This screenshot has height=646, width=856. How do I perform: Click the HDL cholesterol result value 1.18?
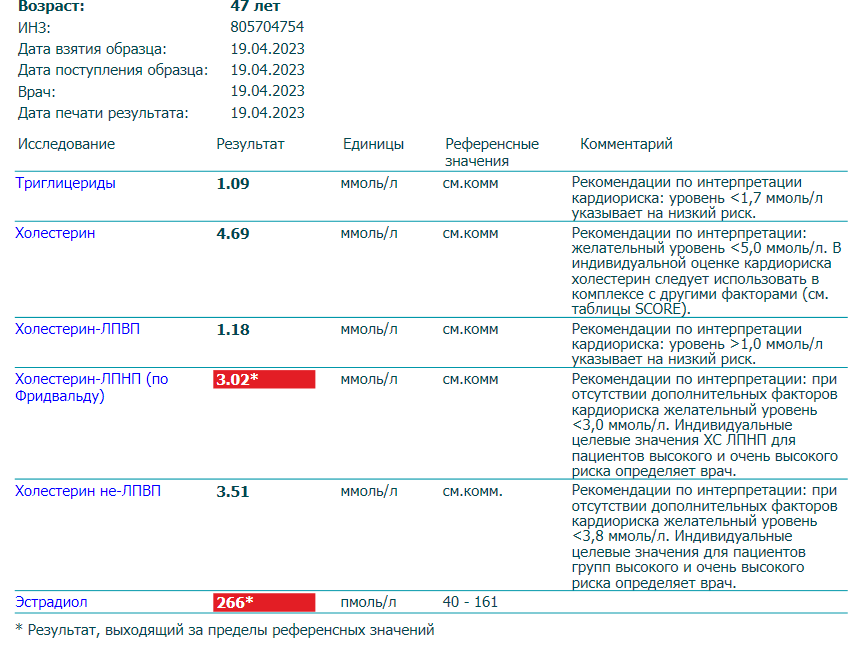click(233, 330)
